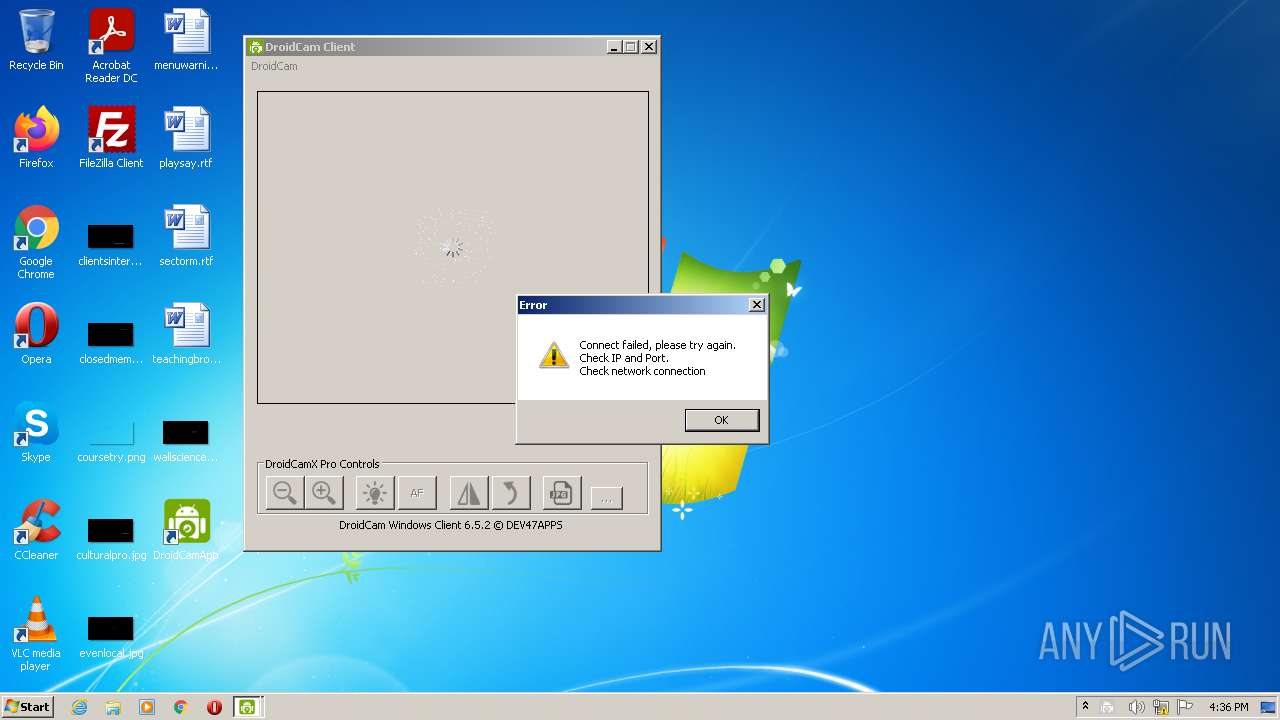Open the DroidCam menu

point(274,66)
